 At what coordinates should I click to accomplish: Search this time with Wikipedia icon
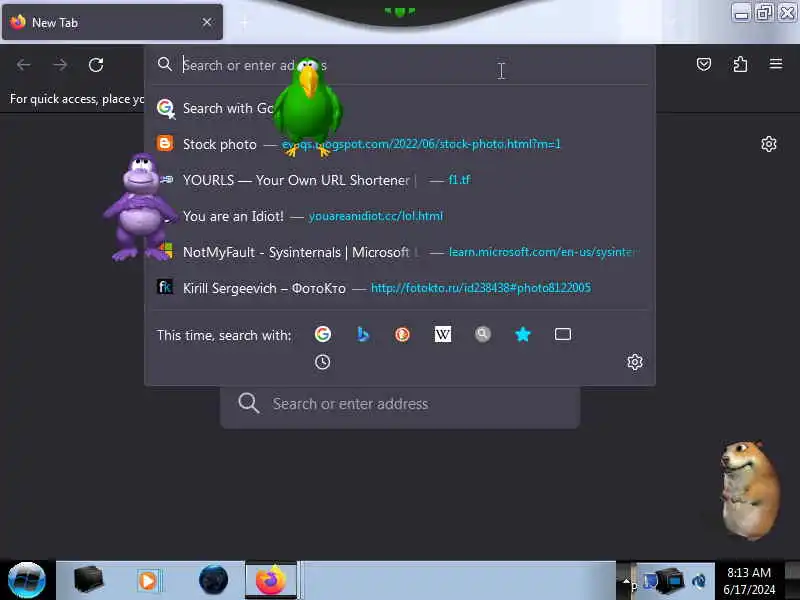[442, 334]
